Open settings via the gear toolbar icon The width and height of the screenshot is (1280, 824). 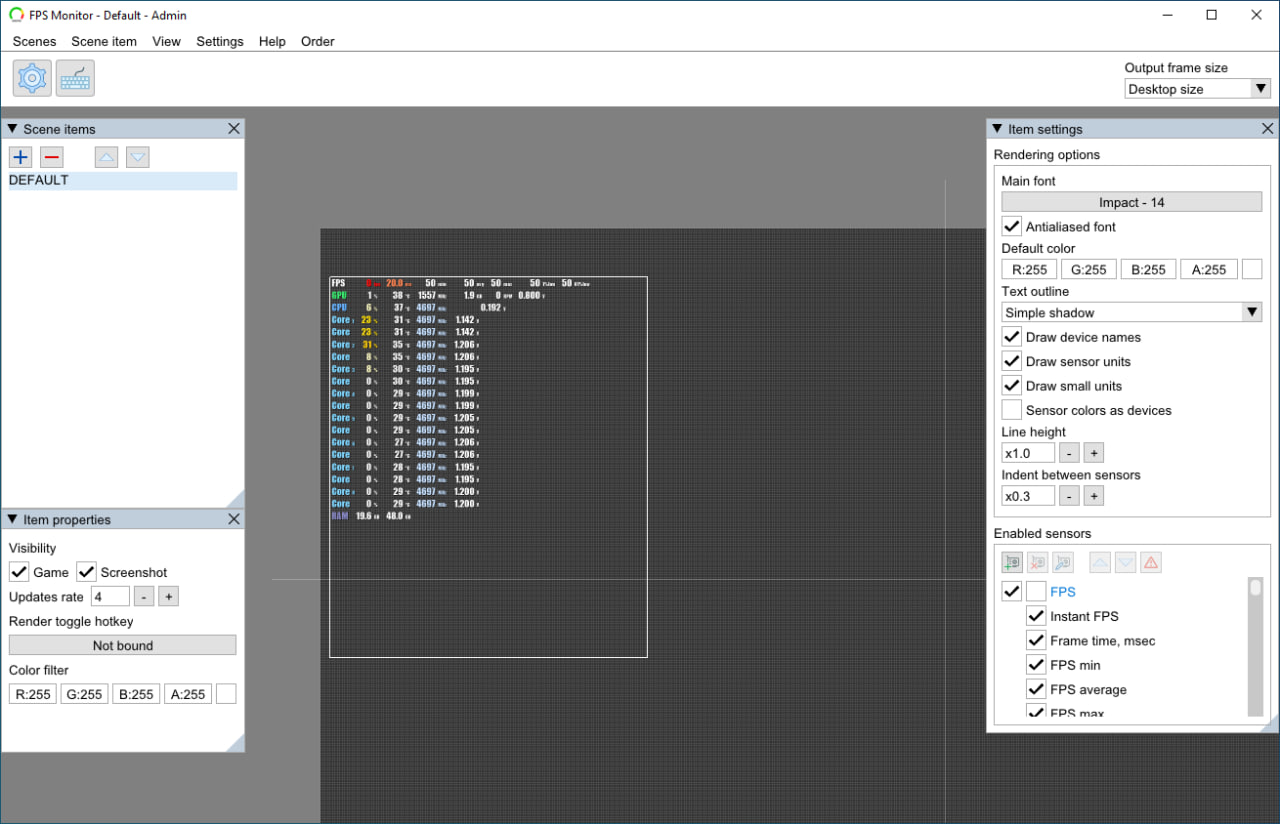tap(32, 78)
